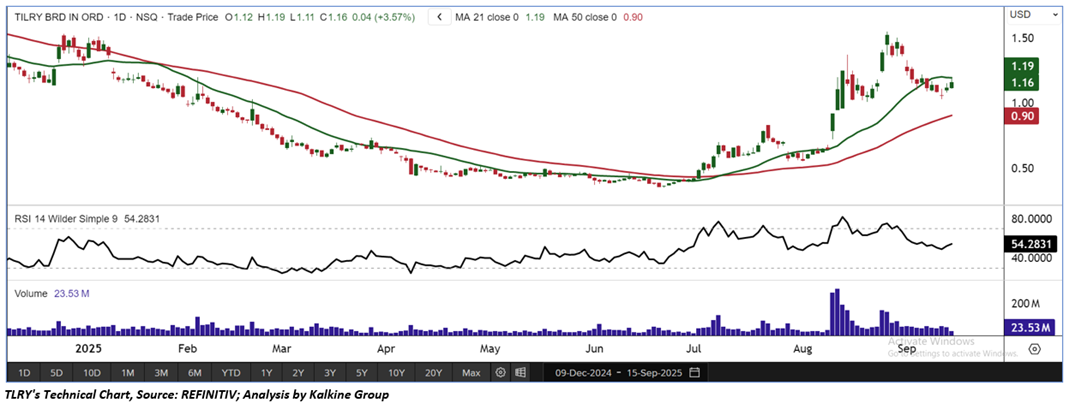
Task: Switch to 5Y range
Action: pyautogui.click(x=362, y=373)
